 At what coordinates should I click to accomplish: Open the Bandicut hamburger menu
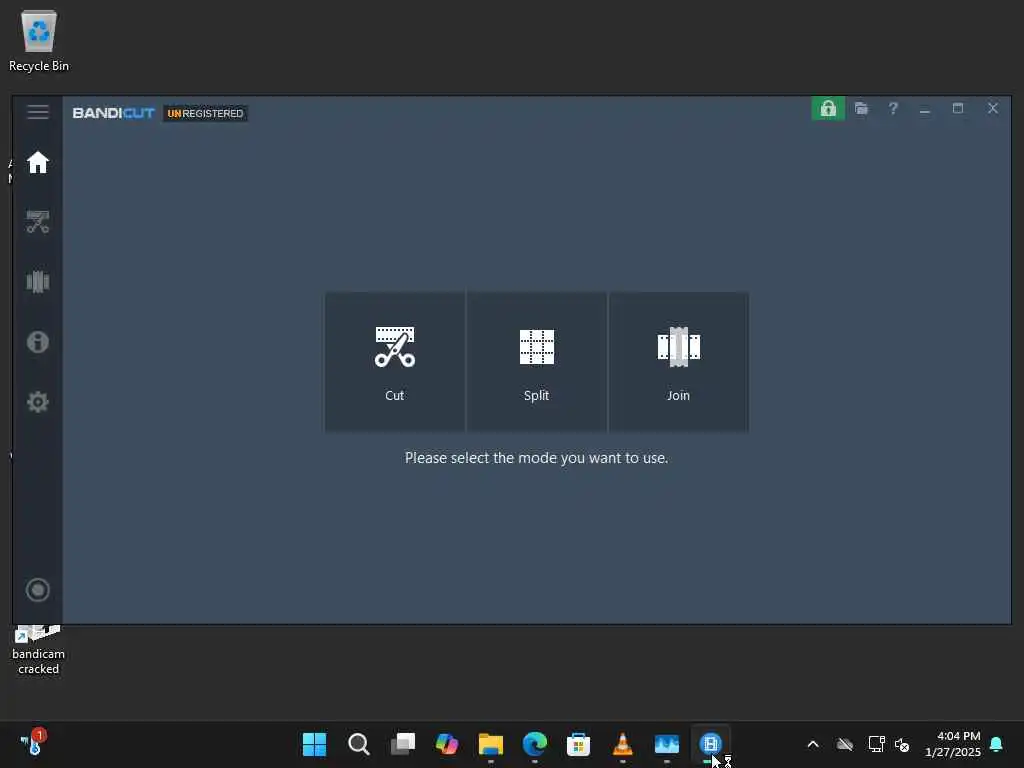38,112
